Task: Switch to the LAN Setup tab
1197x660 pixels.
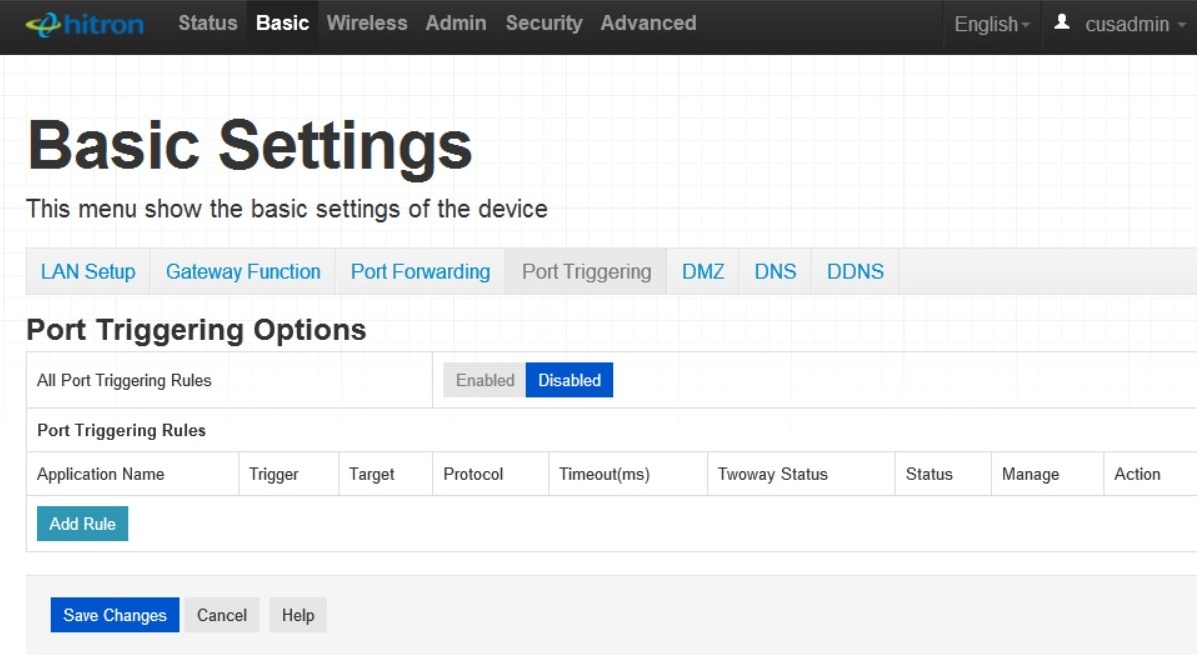Action: point(88,272)
